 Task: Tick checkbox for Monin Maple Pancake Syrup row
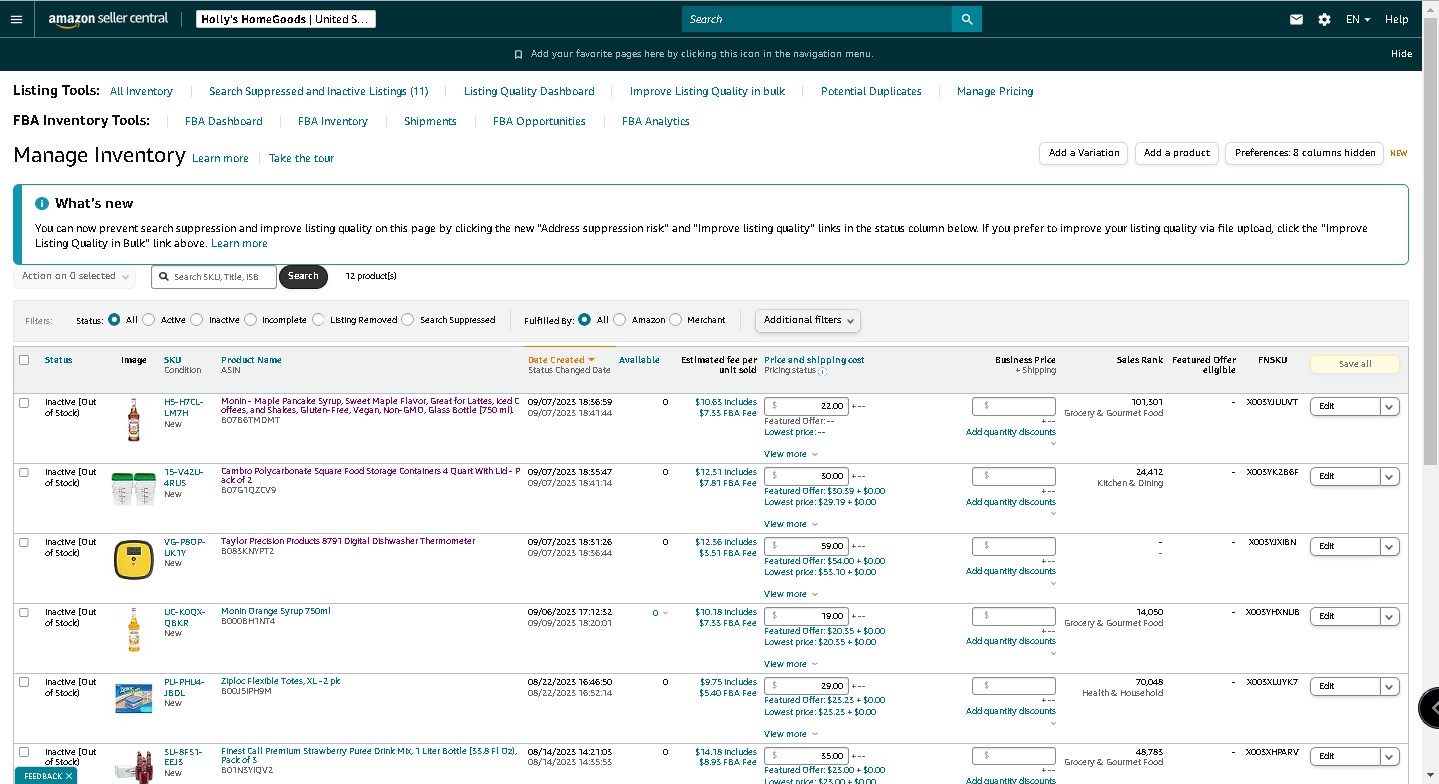[x=24, y=402]
